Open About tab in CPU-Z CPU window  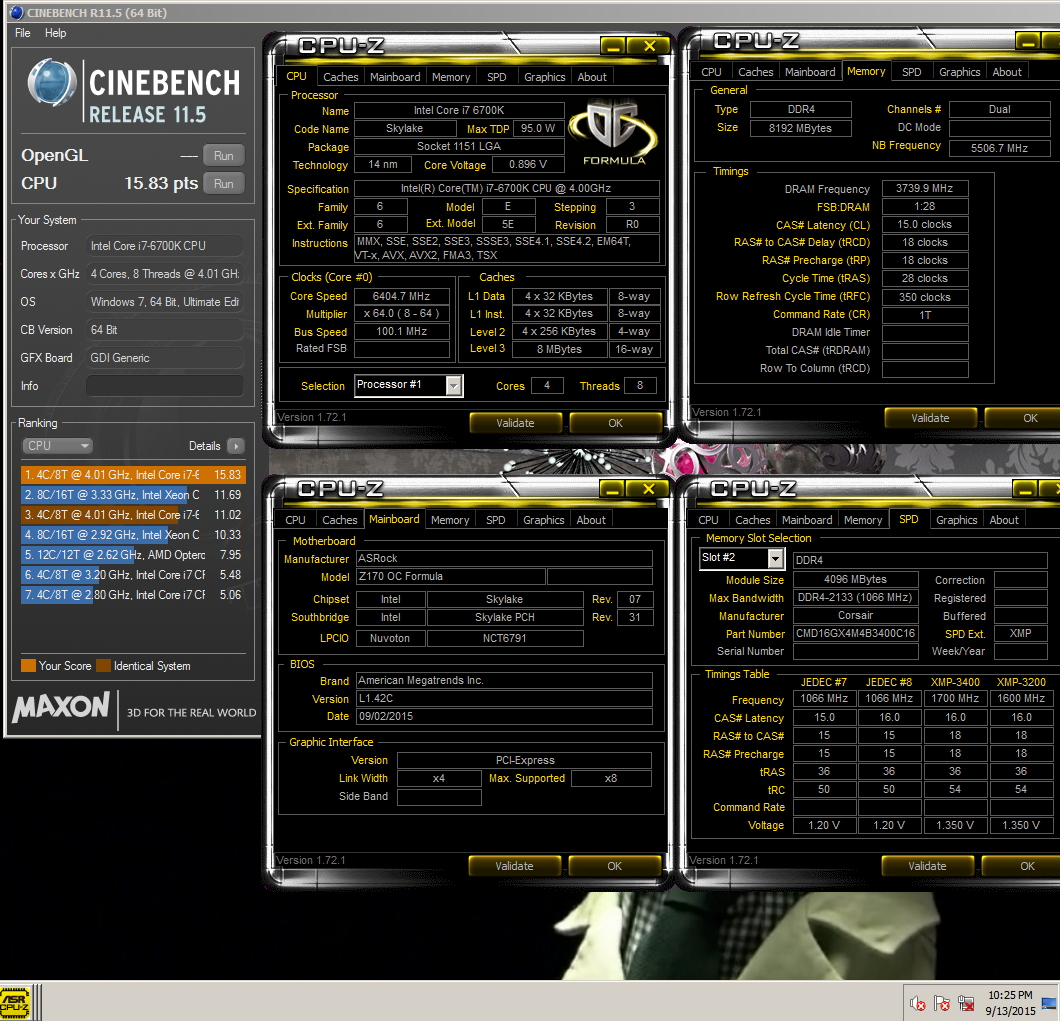[x=592, y=77]
